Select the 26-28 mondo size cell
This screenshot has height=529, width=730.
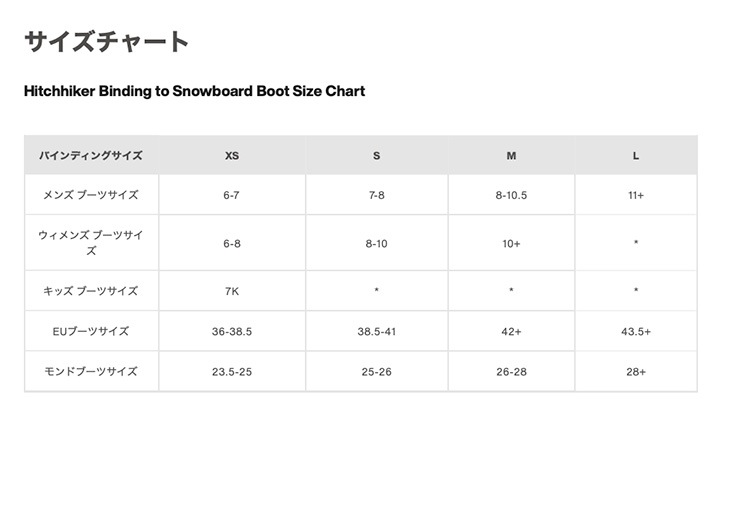511,371
